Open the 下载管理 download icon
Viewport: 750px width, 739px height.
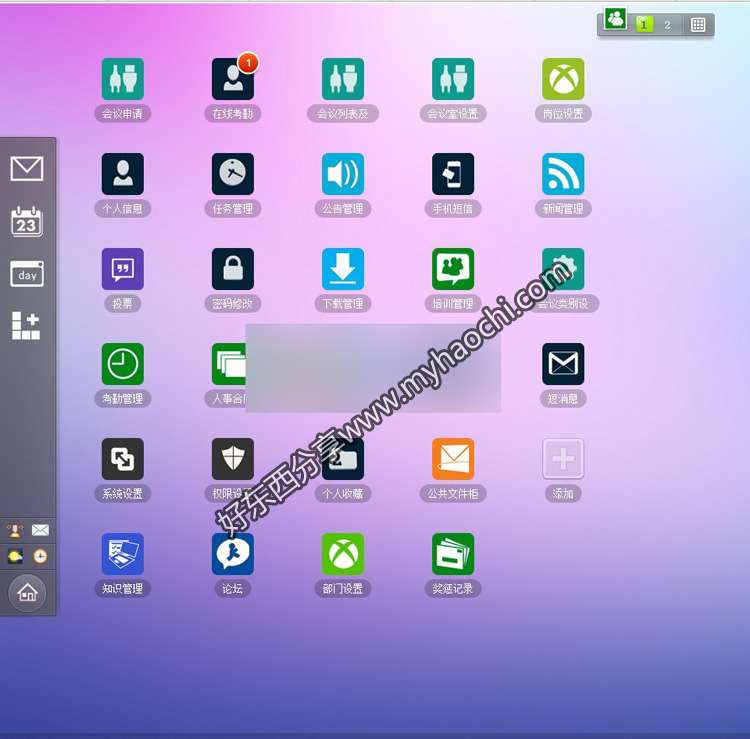click(343, 269)
